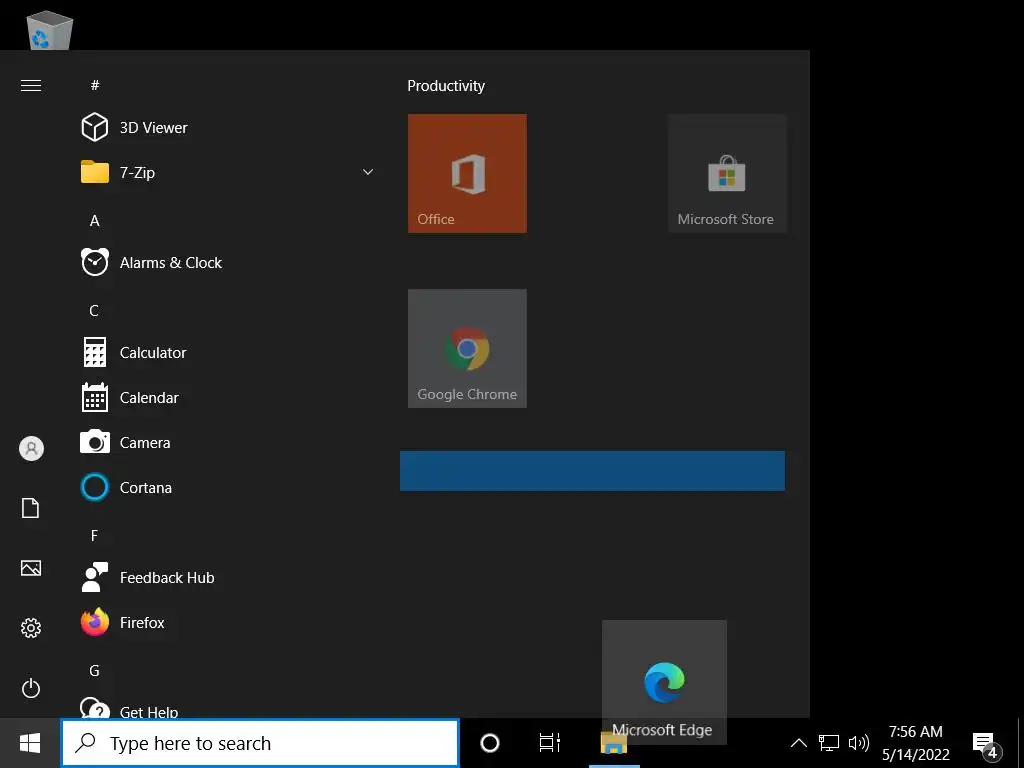Click the Power button icon
The image size is (1024, 768).
tap(31, 688)
